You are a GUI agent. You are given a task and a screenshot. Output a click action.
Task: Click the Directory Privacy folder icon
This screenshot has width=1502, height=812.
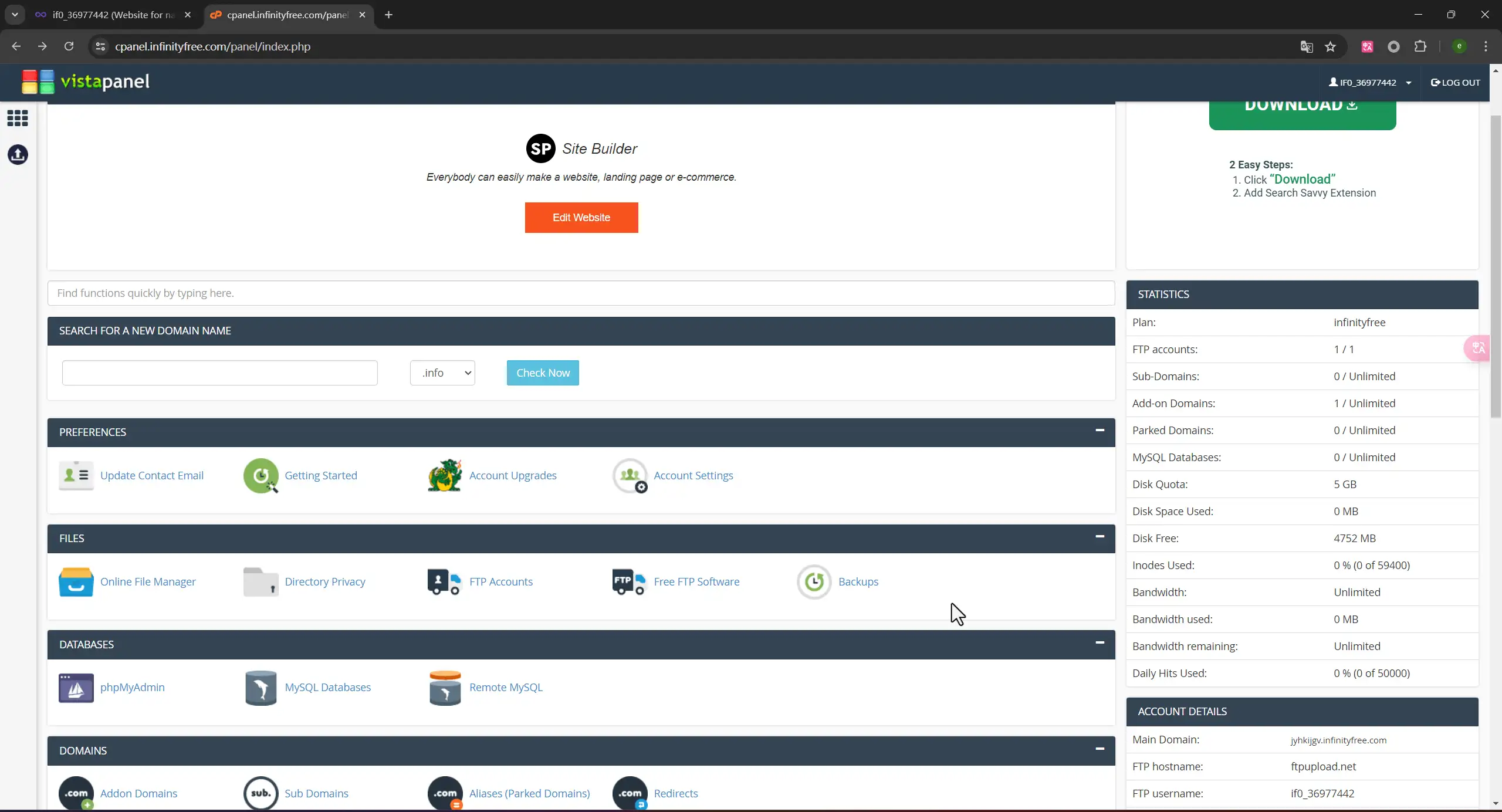(261, 581)
